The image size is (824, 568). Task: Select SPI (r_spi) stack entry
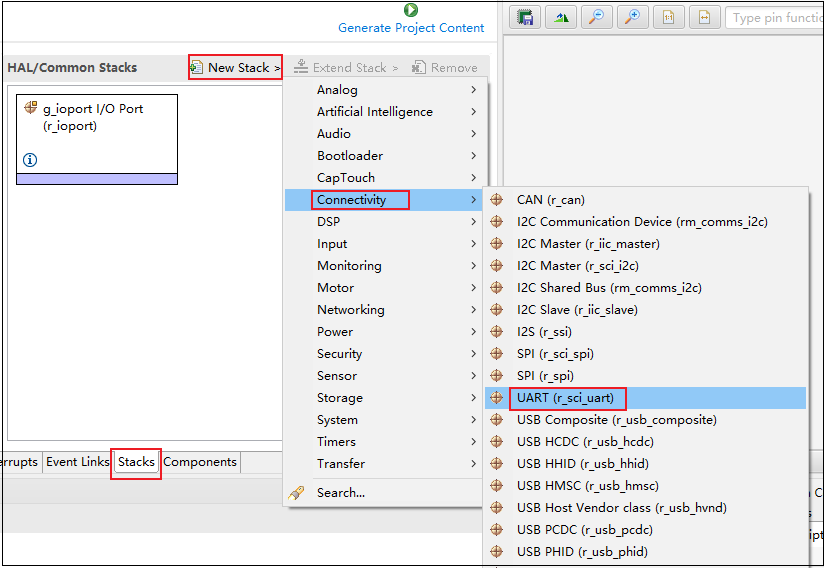pos(544,376)
